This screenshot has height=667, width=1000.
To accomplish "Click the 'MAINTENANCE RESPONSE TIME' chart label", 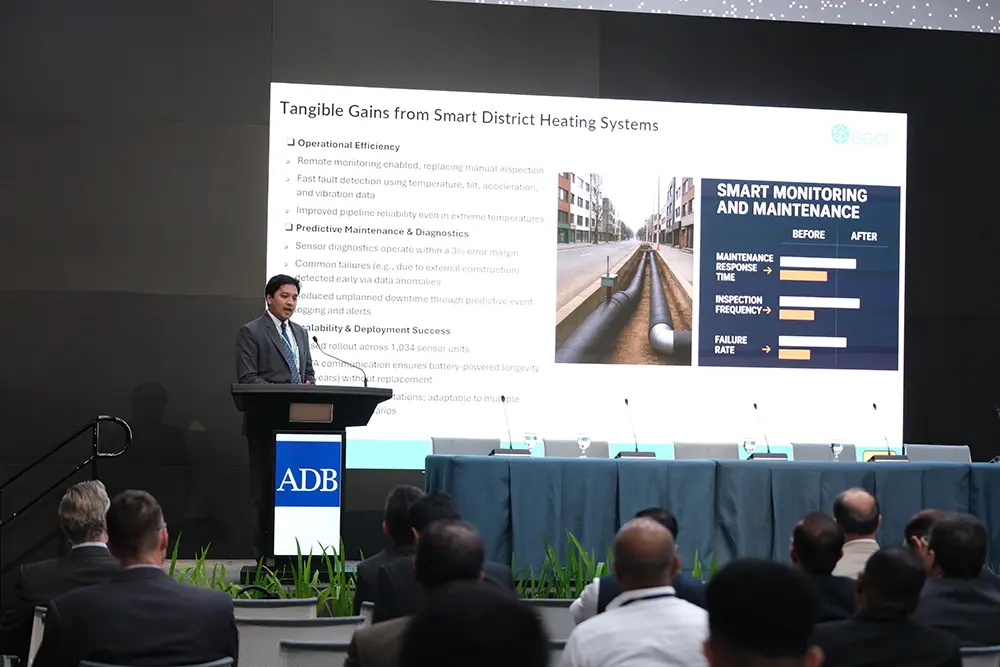I will point(744,267).
